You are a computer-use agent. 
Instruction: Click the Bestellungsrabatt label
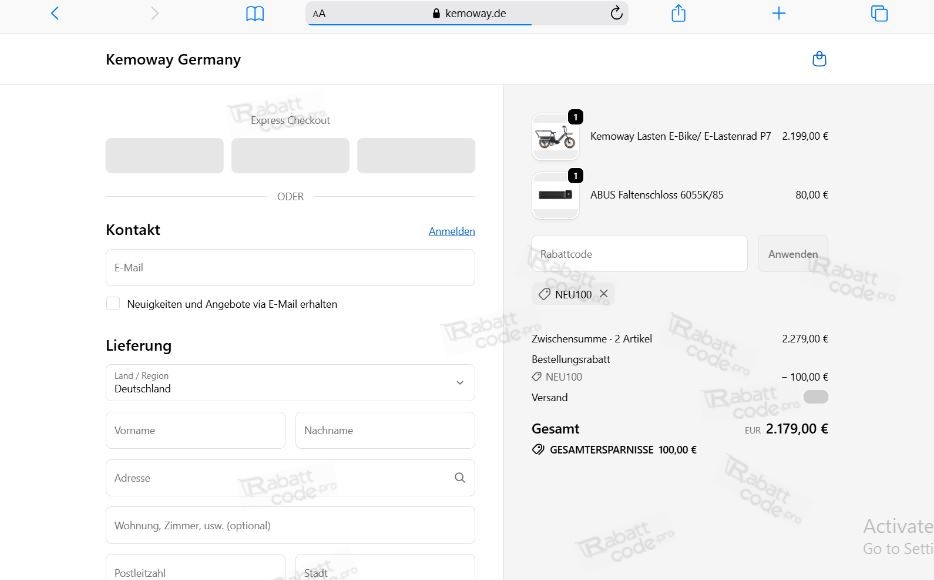571,359
